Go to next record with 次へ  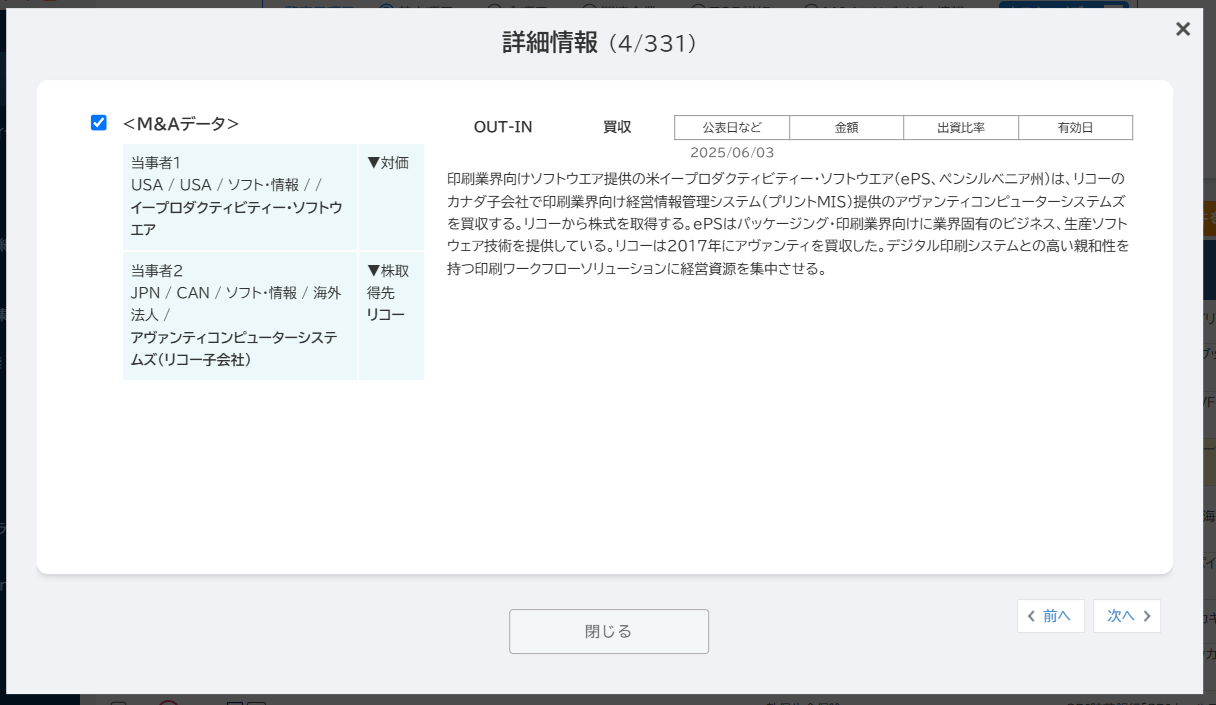1127,616
